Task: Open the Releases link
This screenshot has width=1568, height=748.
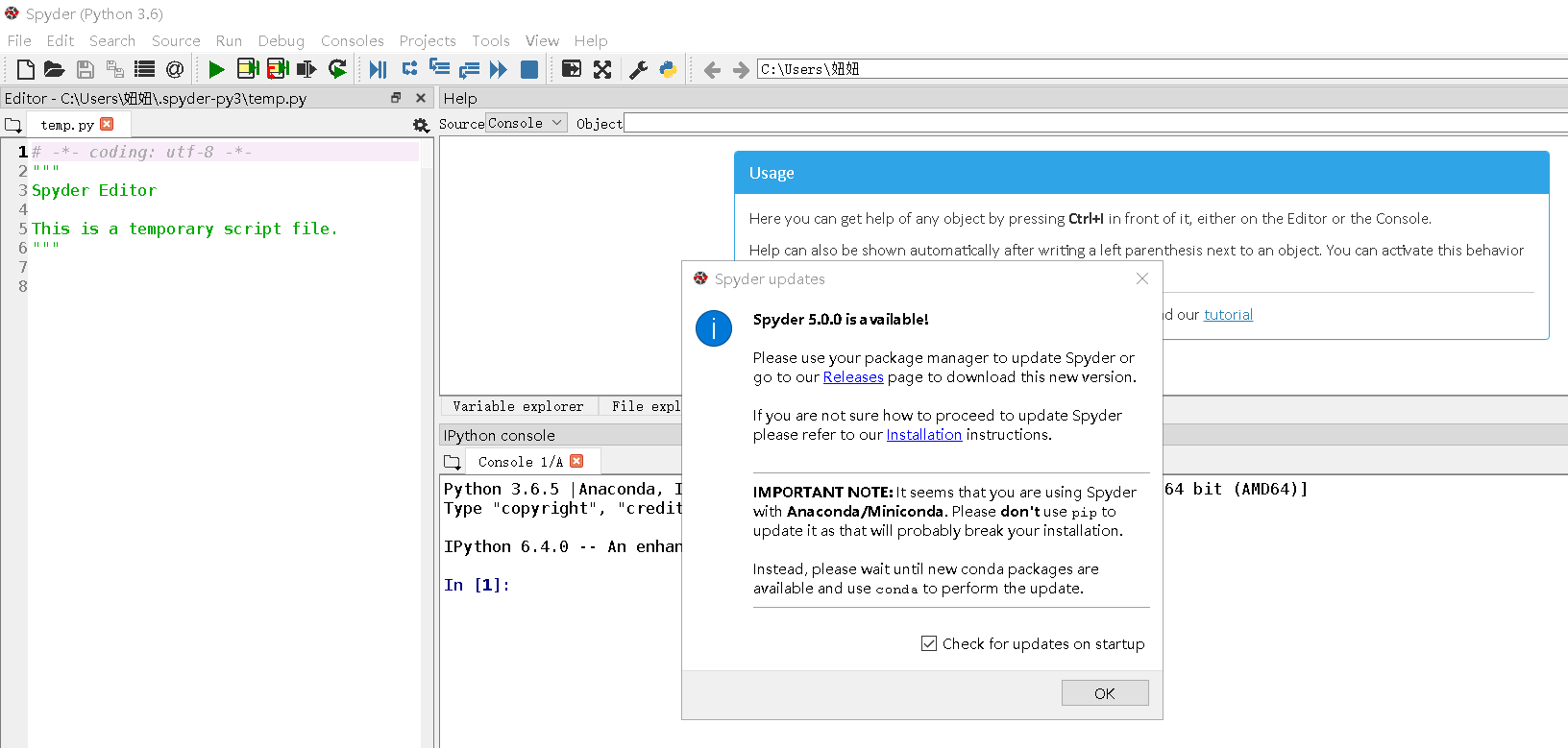Action: point(853,377)
